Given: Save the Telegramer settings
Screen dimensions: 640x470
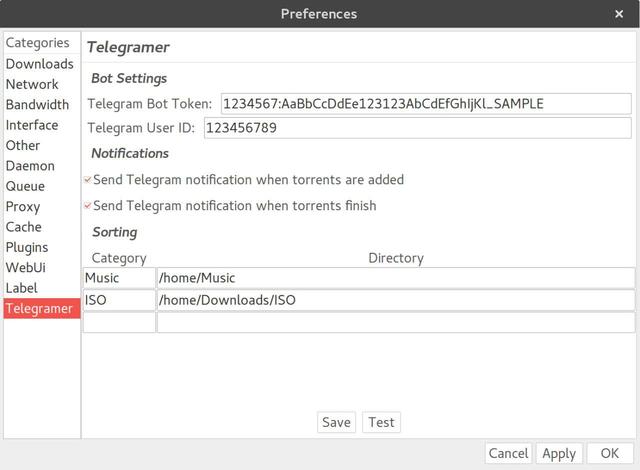Looking at the screenshot, I should pyautogui.click(x=336, y=422).
